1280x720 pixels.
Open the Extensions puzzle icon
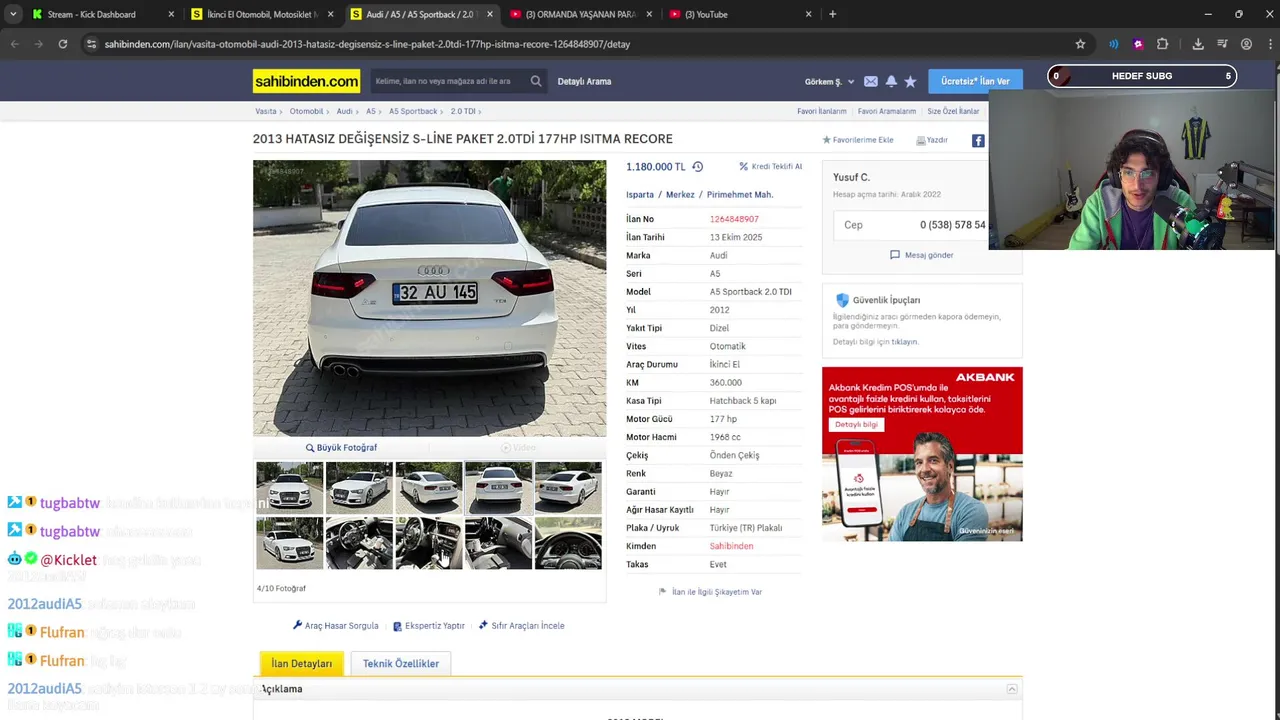1162,44
